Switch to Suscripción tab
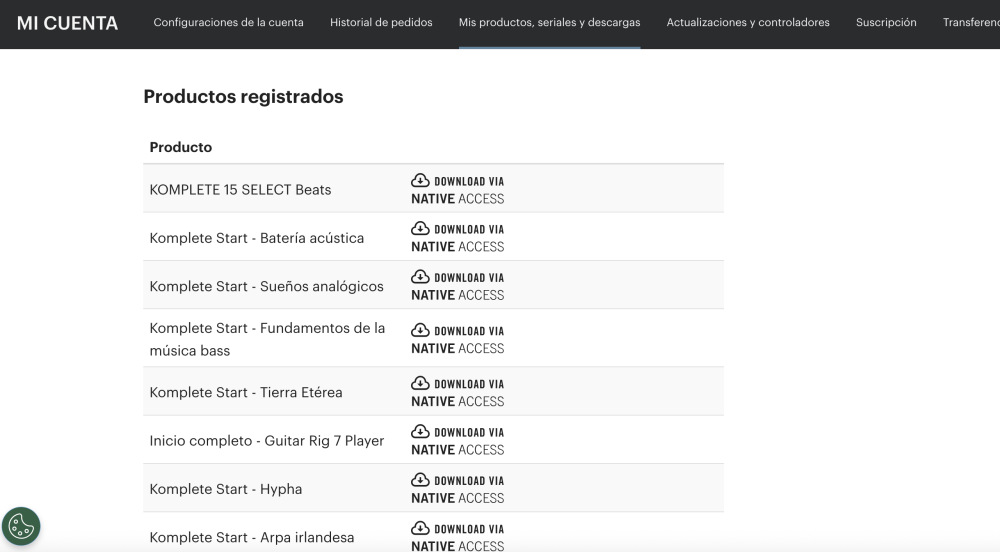Viewport: 1000px width, 552px height. point(886,22)
